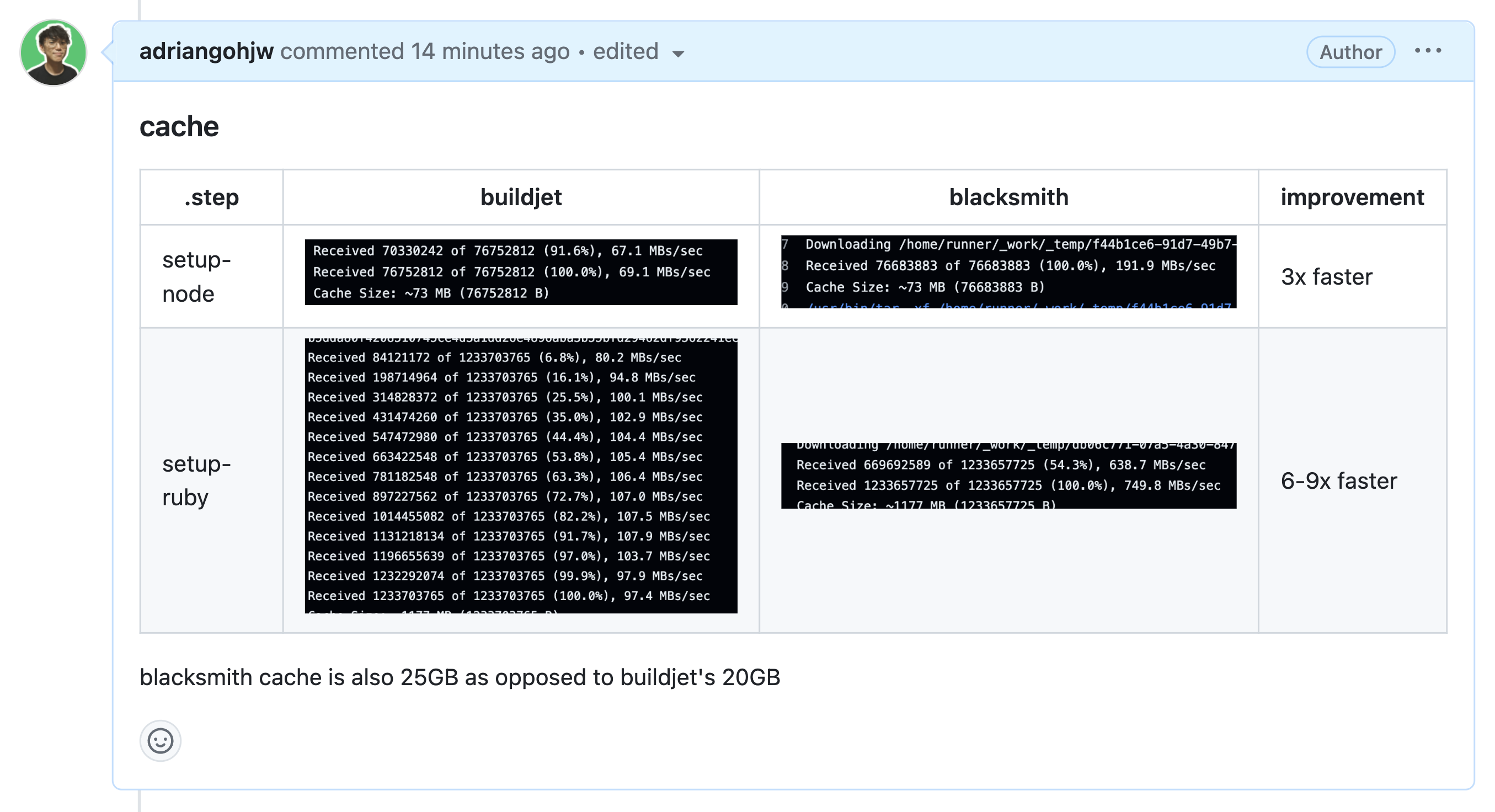1495x812 pixels.
Task: Click the 'cache' heading
Action: (x=179, y=126)
